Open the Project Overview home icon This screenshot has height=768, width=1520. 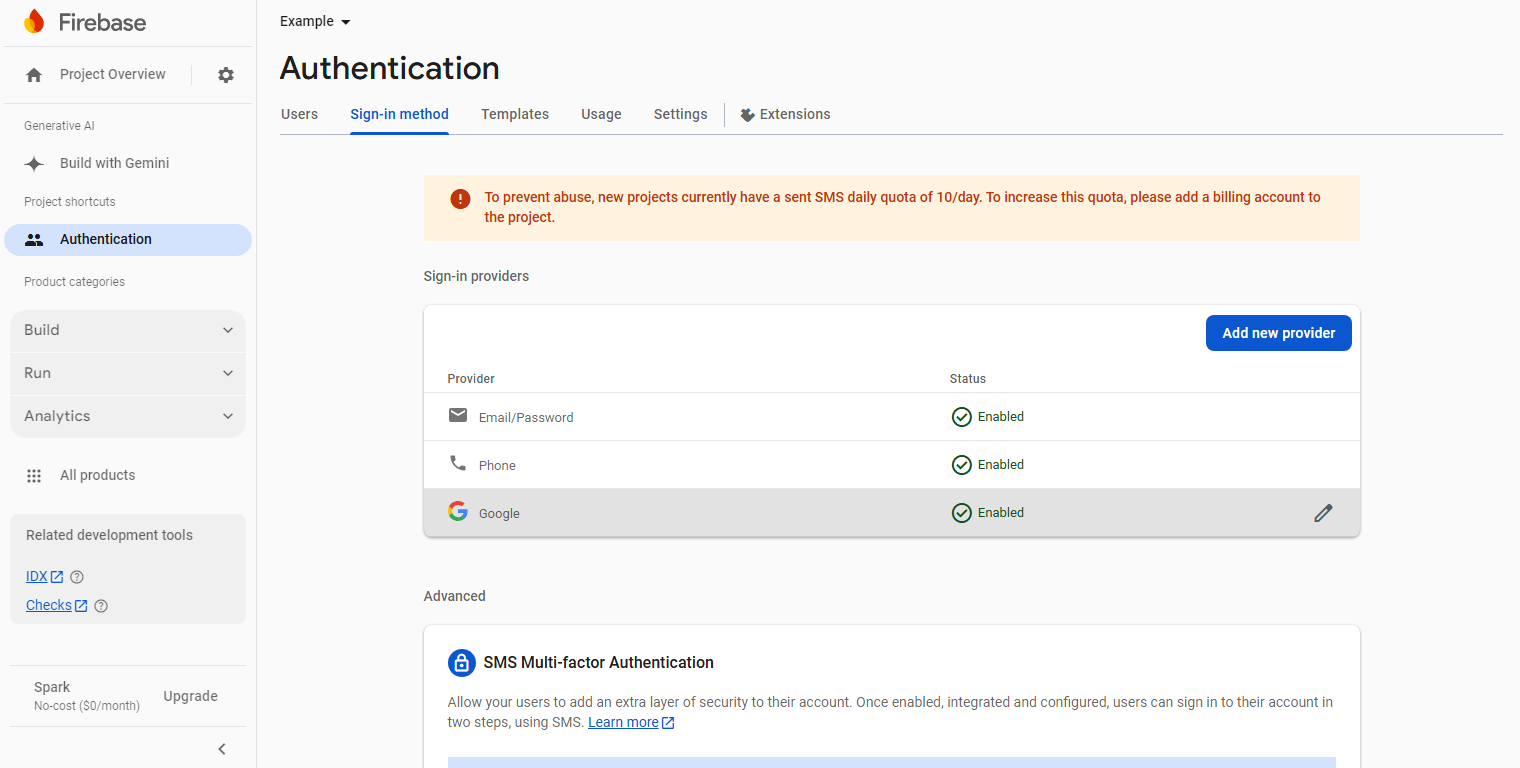tap(34, 75)
